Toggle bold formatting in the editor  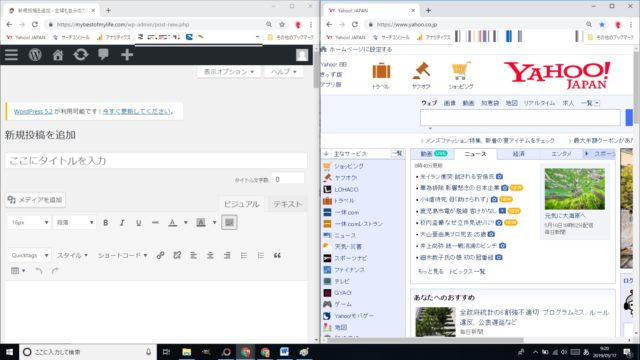[x=106, y=222]
